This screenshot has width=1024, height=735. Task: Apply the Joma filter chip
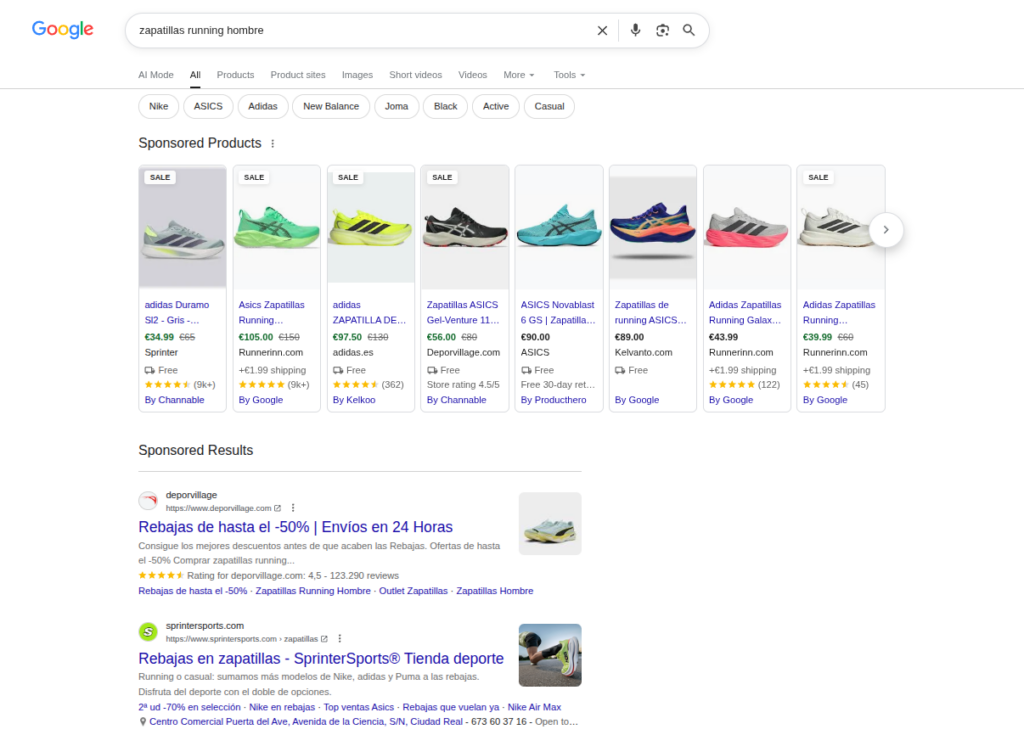point(396,106)
